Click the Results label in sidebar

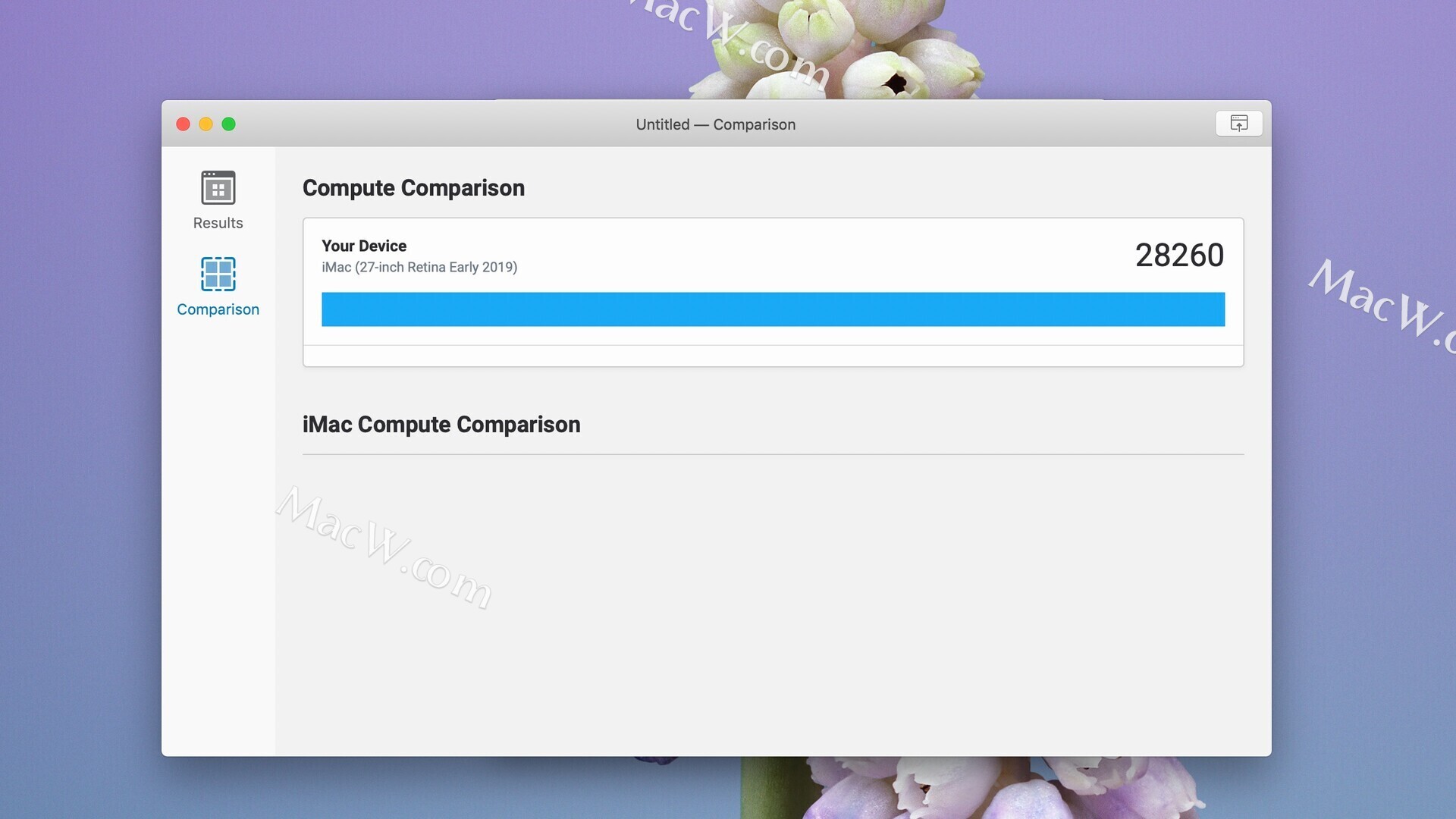[218, 223]
